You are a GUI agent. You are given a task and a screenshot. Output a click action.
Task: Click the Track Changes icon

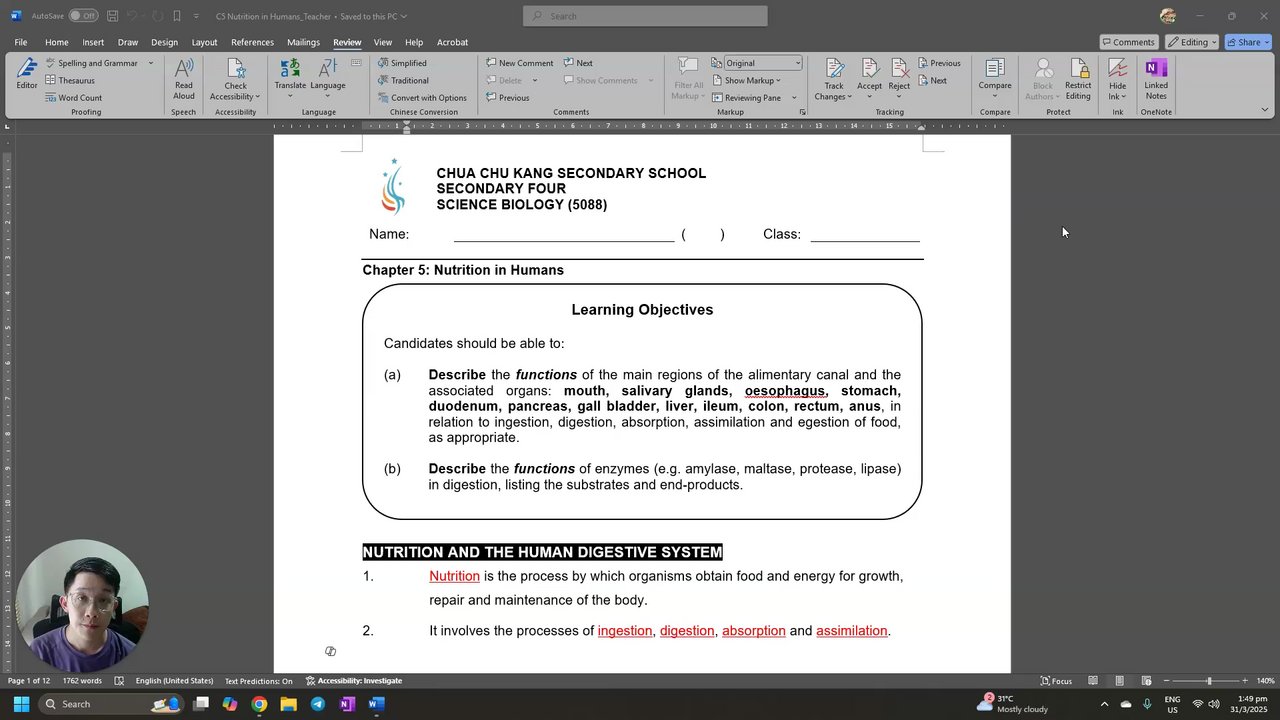[x=834, y=68]
